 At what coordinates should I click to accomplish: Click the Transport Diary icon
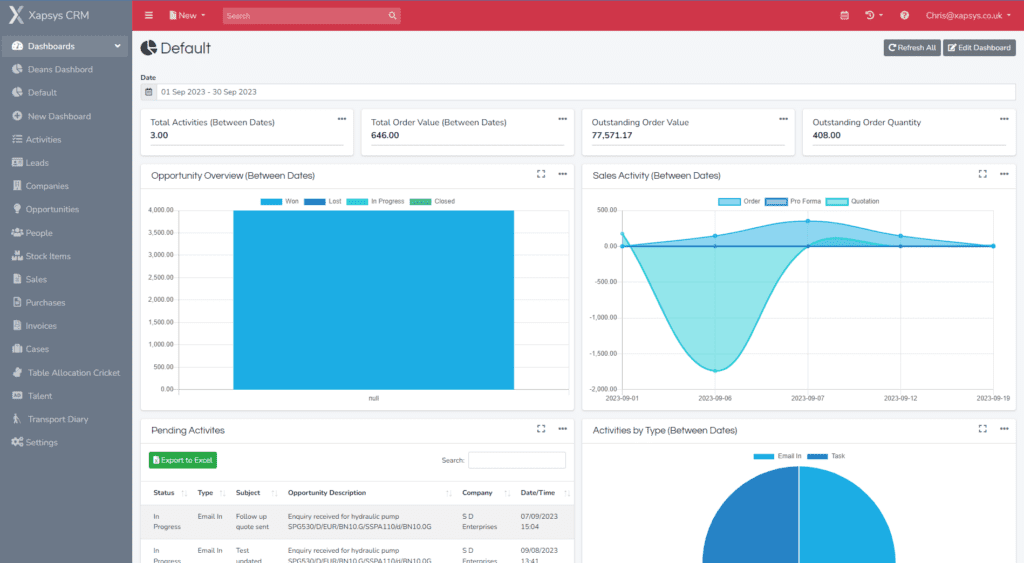pos(17,419)
